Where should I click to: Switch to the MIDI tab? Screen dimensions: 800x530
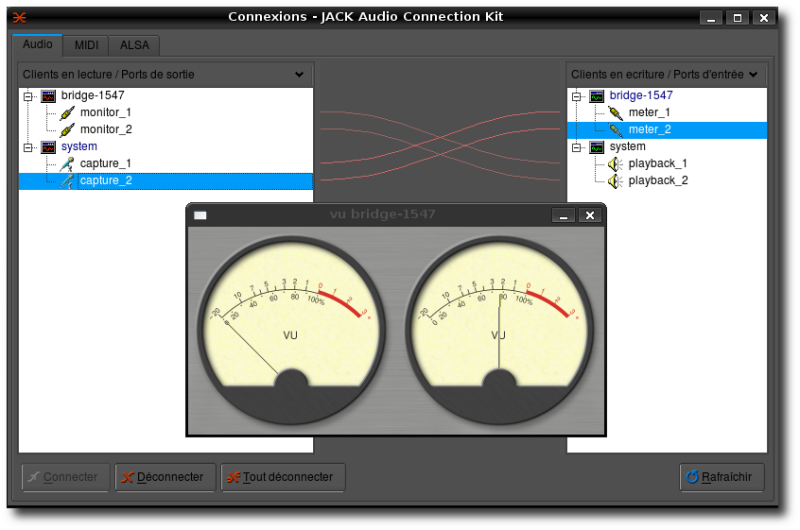86,45
